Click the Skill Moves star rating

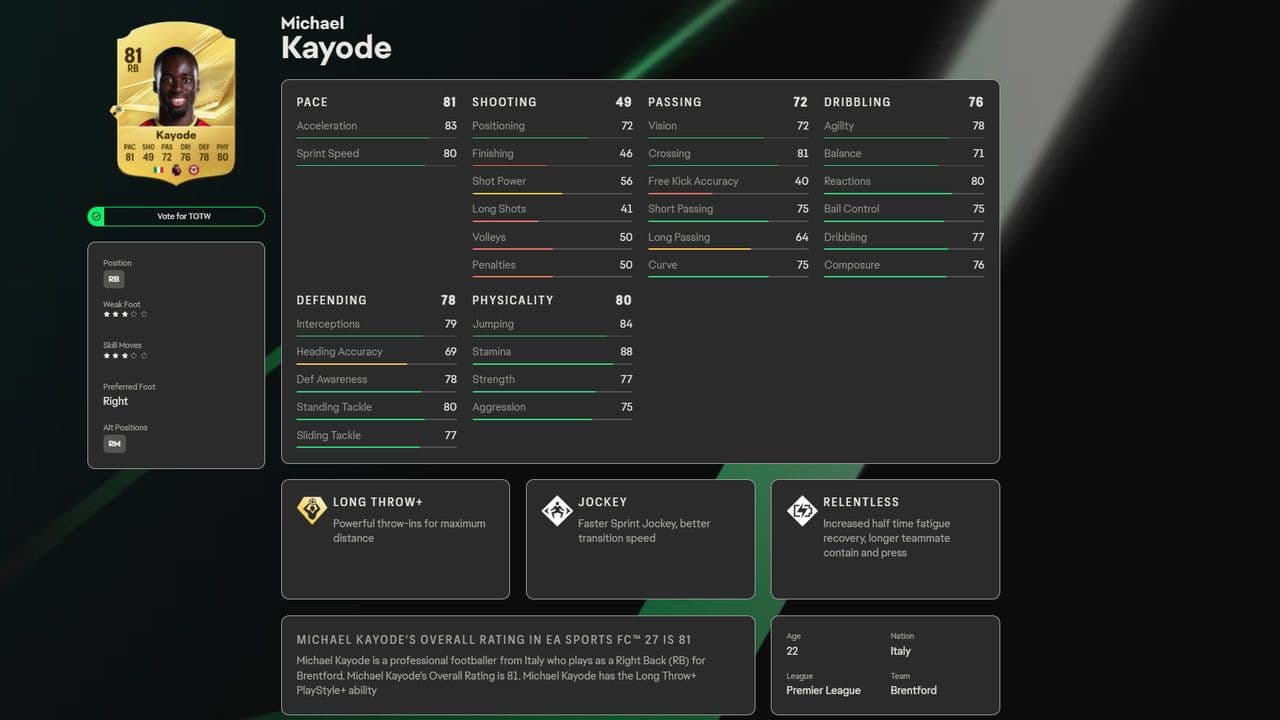125,355
